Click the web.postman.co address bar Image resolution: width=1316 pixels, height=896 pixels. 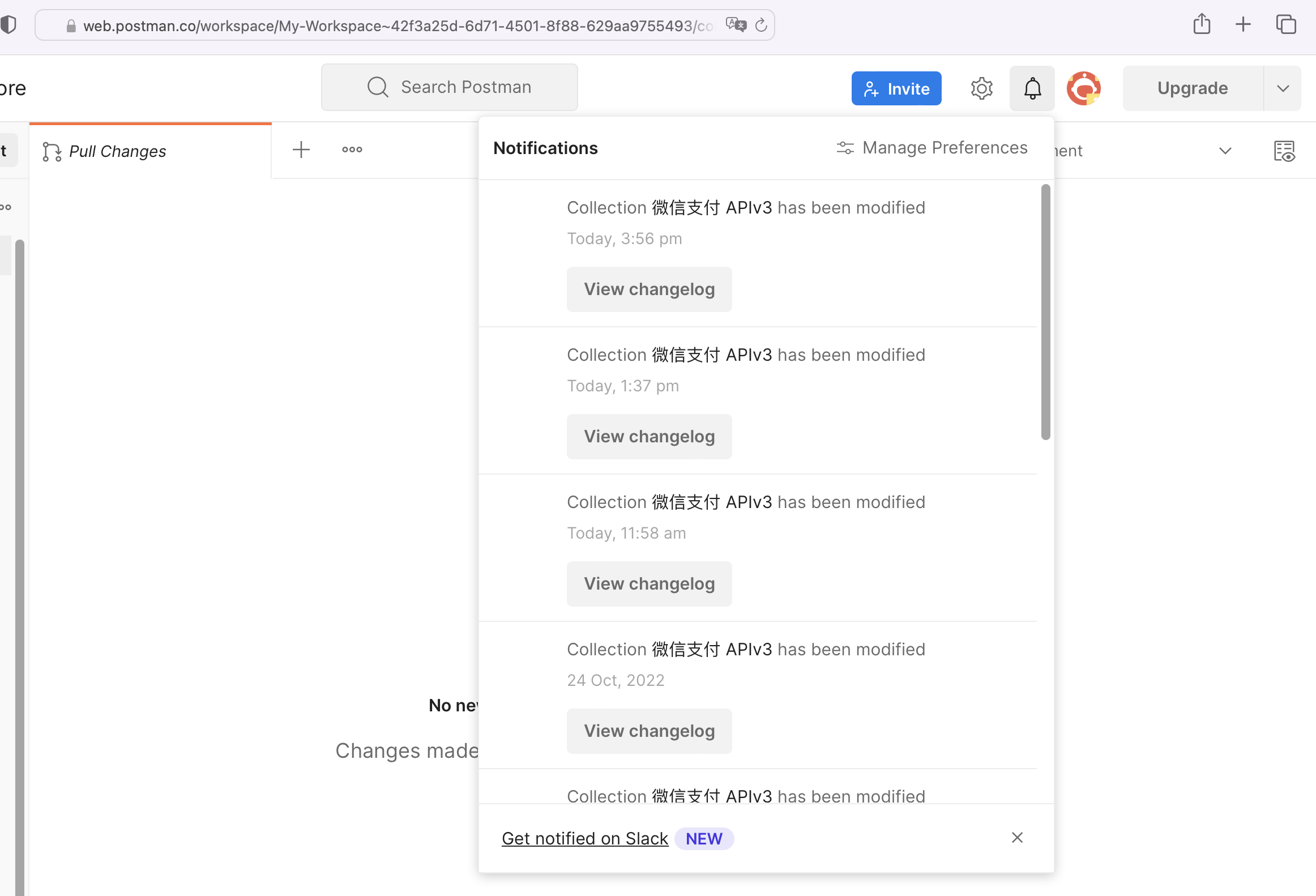point(404,25)
